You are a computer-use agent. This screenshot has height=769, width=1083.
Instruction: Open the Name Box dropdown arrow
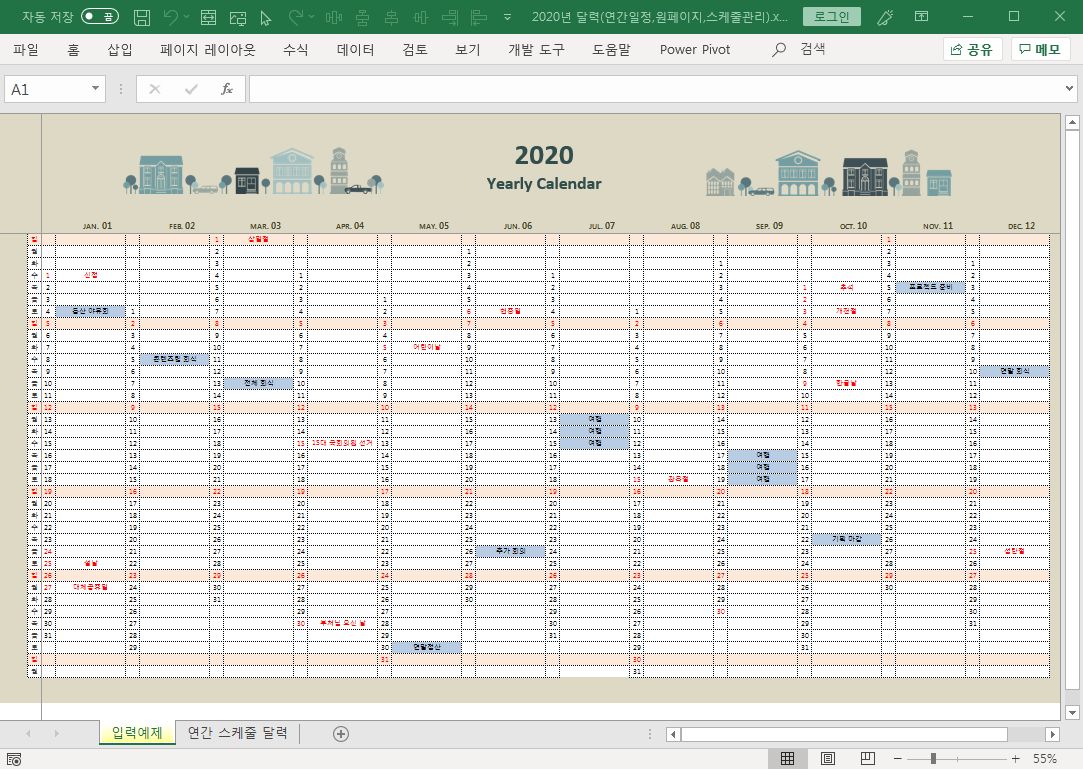tap(96, 89)
